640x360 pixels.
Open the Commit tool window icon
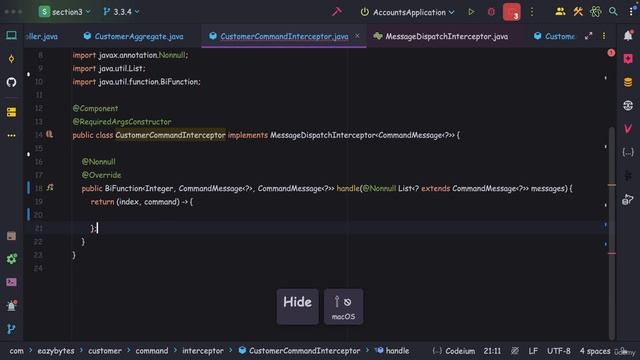11,59
